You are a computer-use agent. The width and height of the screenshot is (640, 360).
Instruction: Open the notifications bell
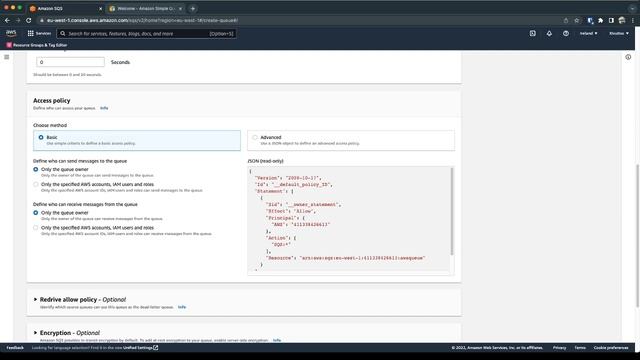coord(549,33)
